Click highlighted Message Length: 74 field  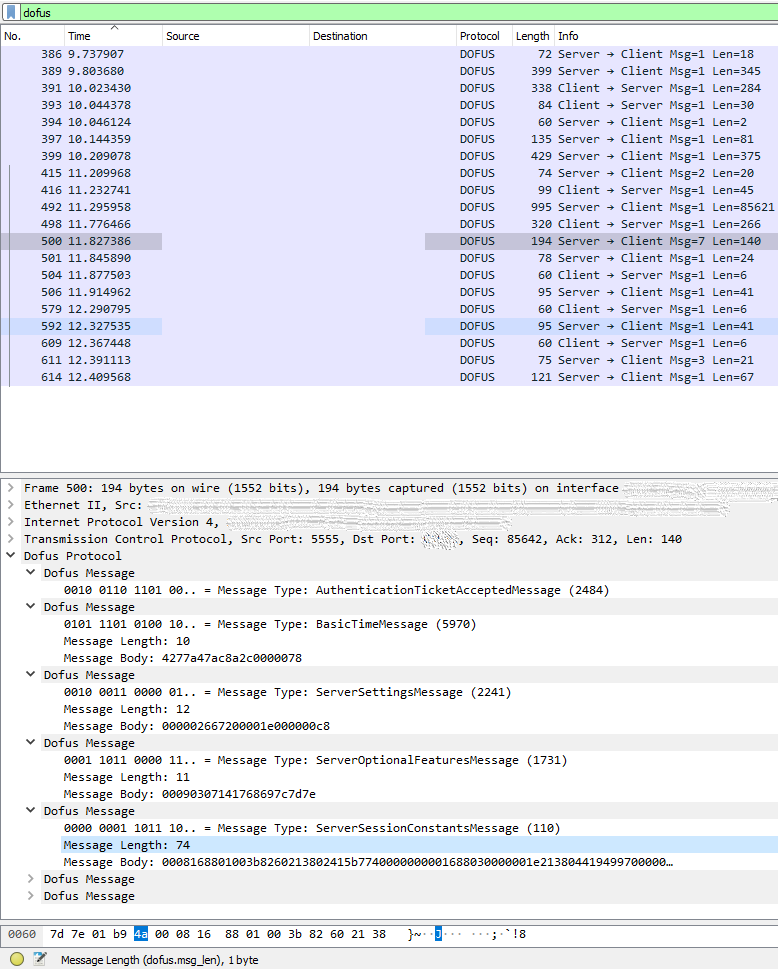click(x=420, y=845)
